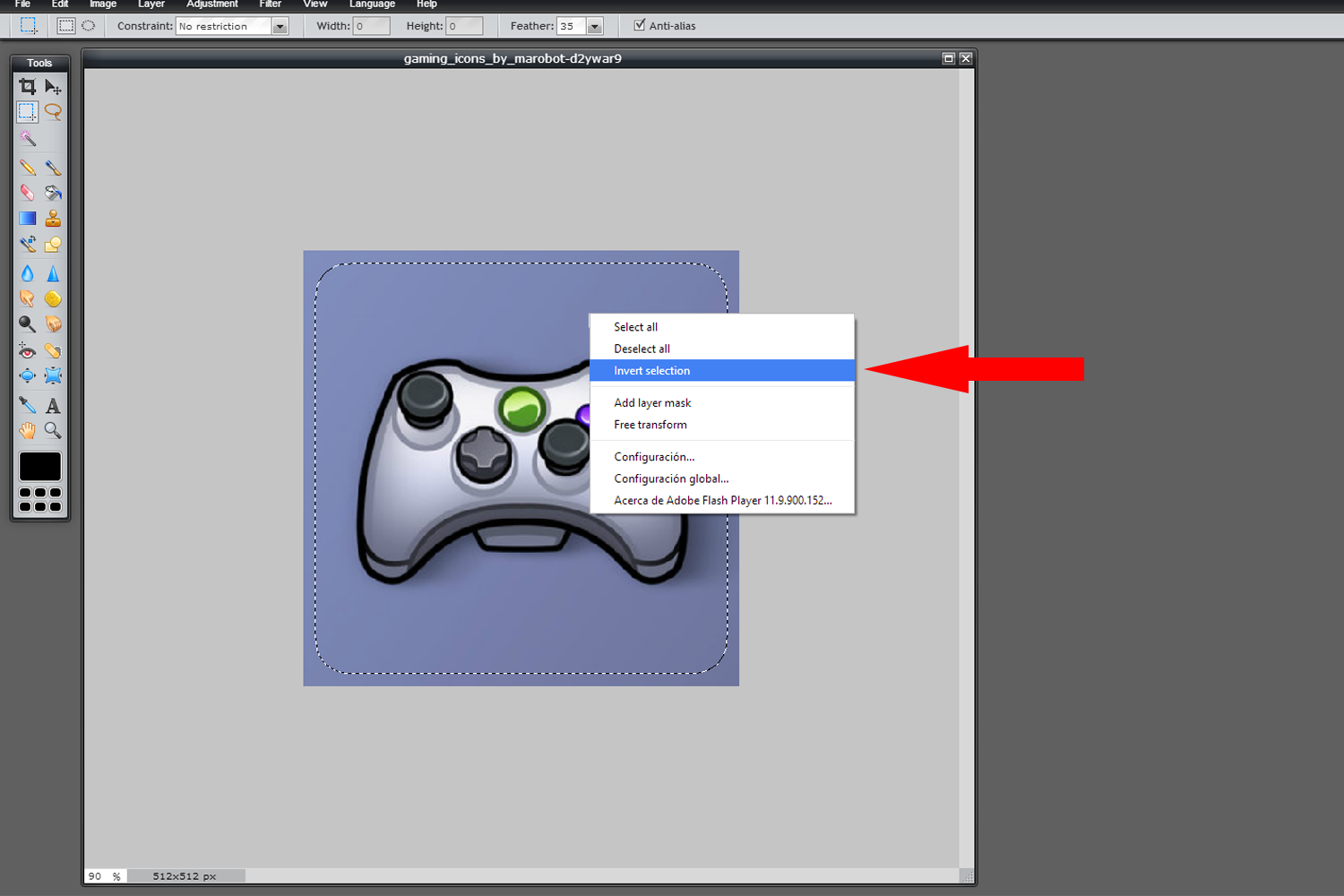Image resolution: width=1344 pixels, height=896 pixels.
Task: Open the View menu
Action: coord(315,4)
